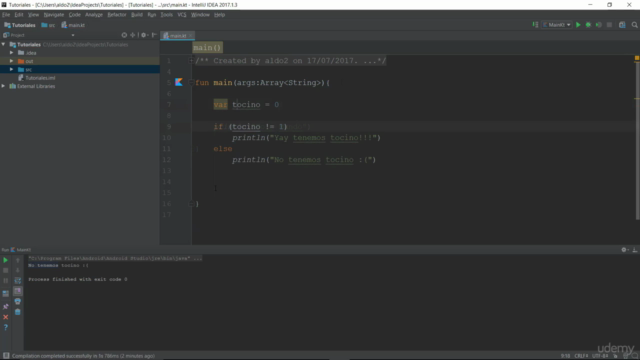Image resolution: width=640 pixels, height=360 pixels.
Task: Start debugging with the Debug bug icon
Action: (588, 25)
